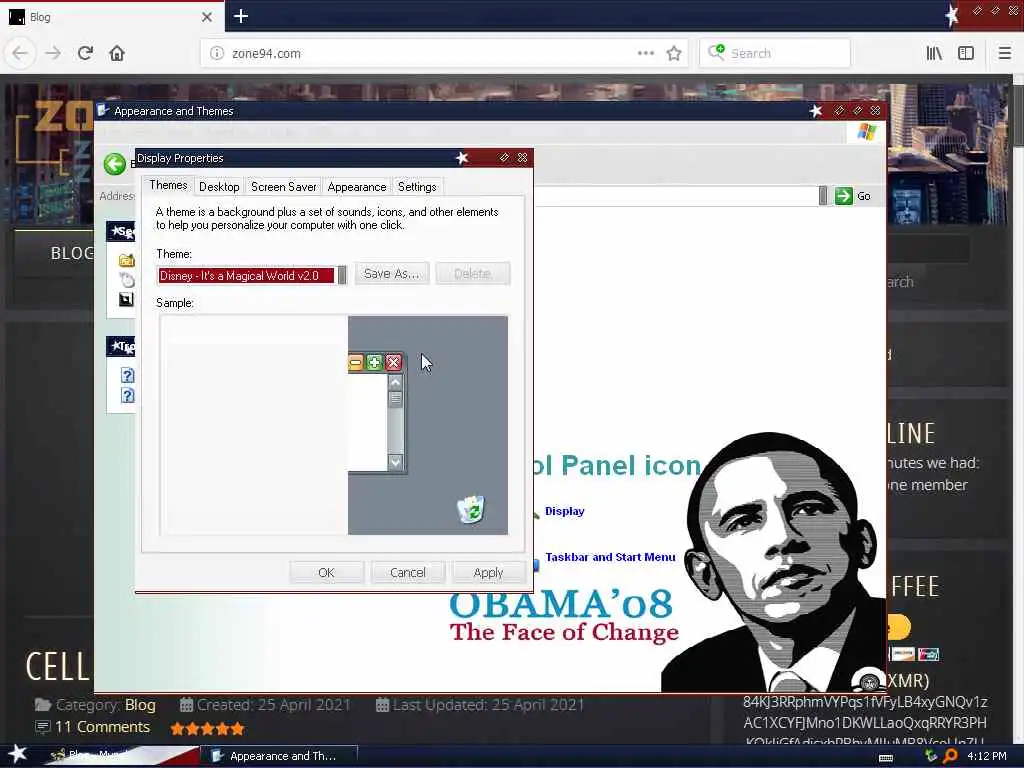
Task: Switch to the Desktop tab
Action: [x=219, y=187]
